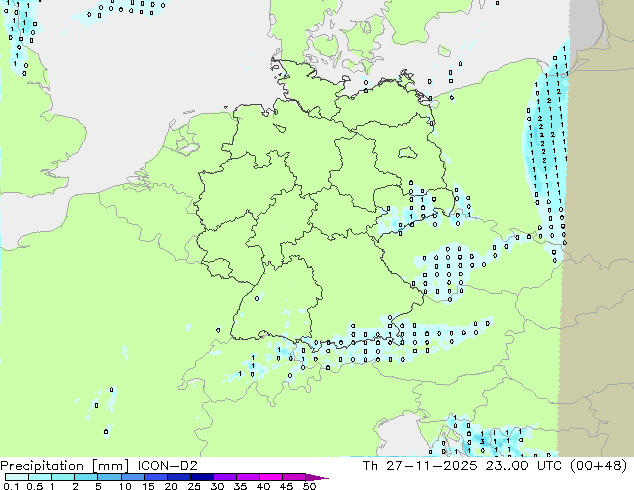Click the '30' legend scale label
The height and width of the screenshot is (490, 634).
pyautogui.click(x=217, y=486)
